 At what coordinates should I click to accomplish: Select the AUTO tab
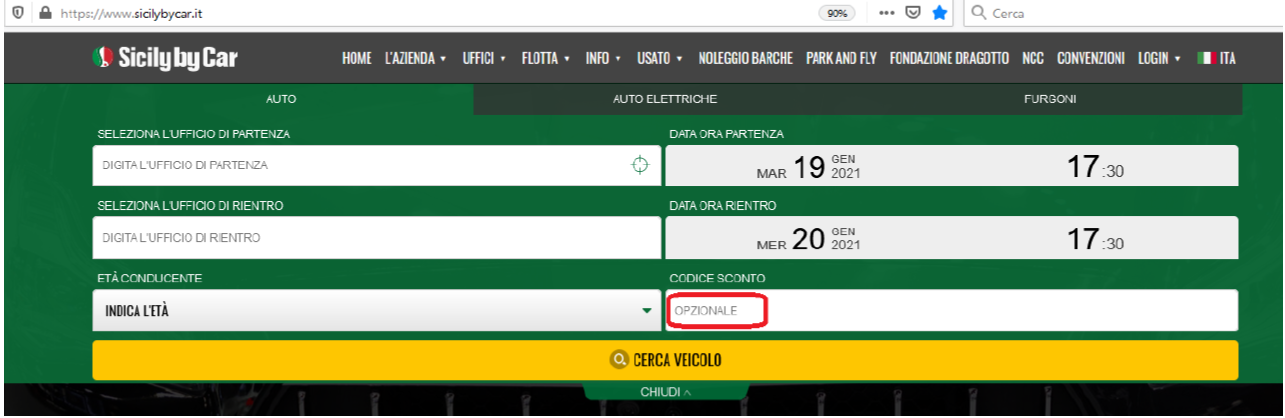281,99
